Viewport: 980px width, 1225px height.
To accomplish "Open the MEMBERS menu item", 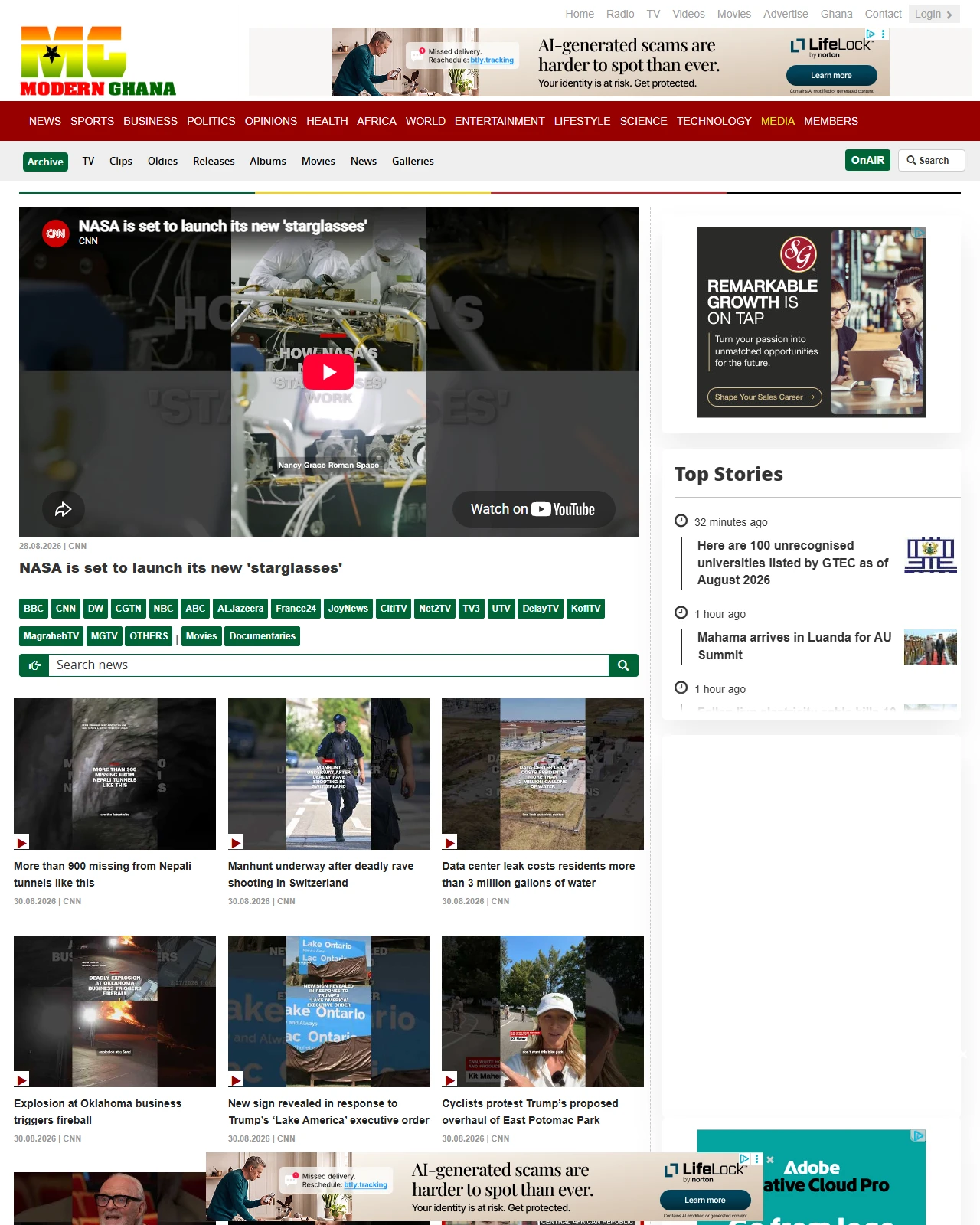I will [831, 121].
